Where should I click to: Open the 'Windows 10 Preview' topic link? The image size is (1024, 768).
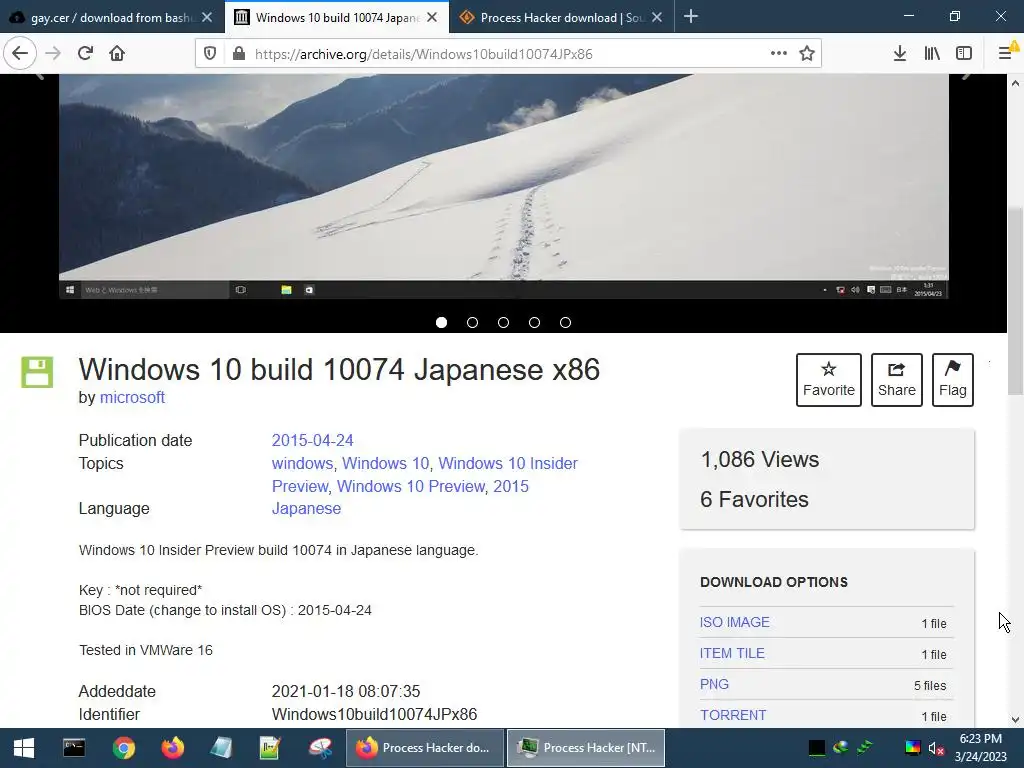click(411, 487)
